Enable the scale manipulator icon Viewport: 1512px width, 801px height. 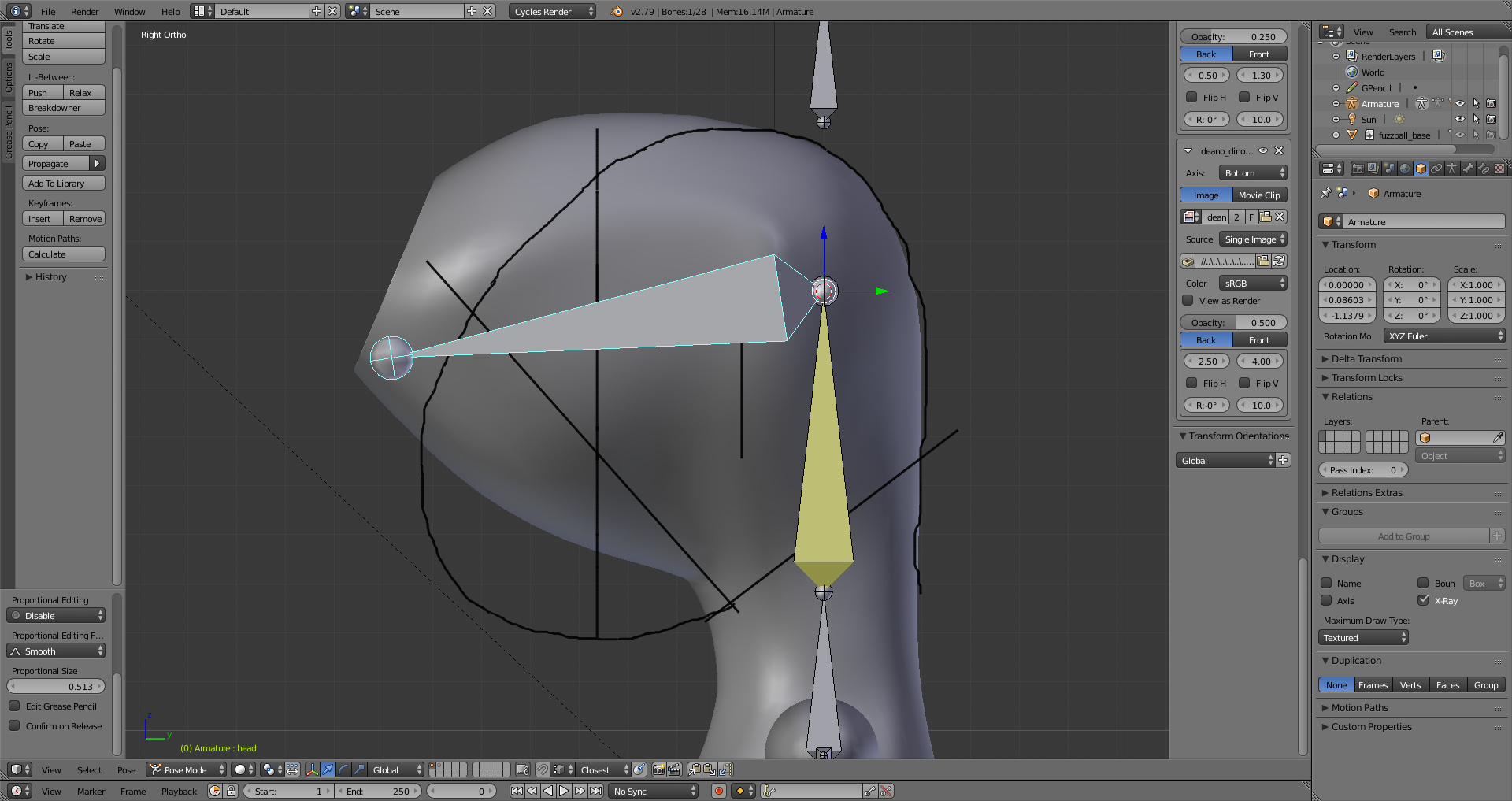(x=359, y=770)
